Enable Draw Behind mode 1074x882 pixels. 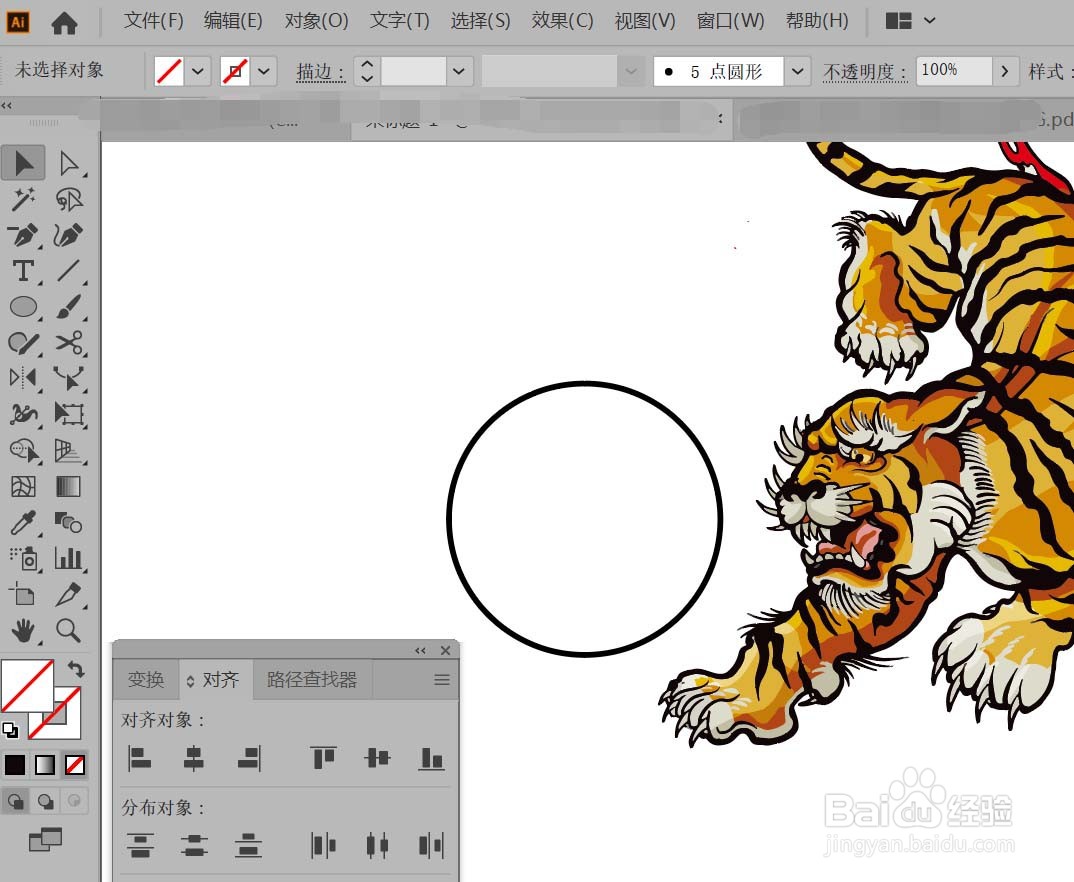[46, 801]
